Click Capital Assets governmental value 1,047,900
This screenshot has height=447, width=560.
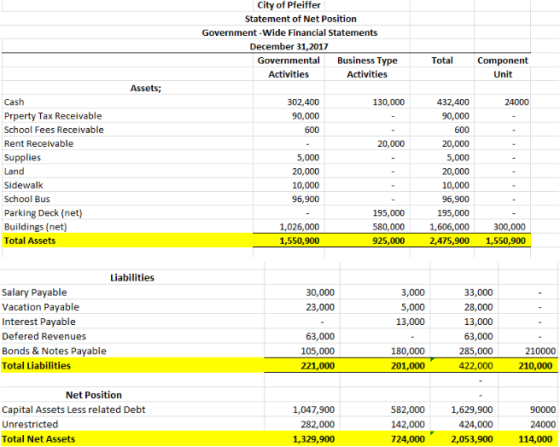(314, 410)
